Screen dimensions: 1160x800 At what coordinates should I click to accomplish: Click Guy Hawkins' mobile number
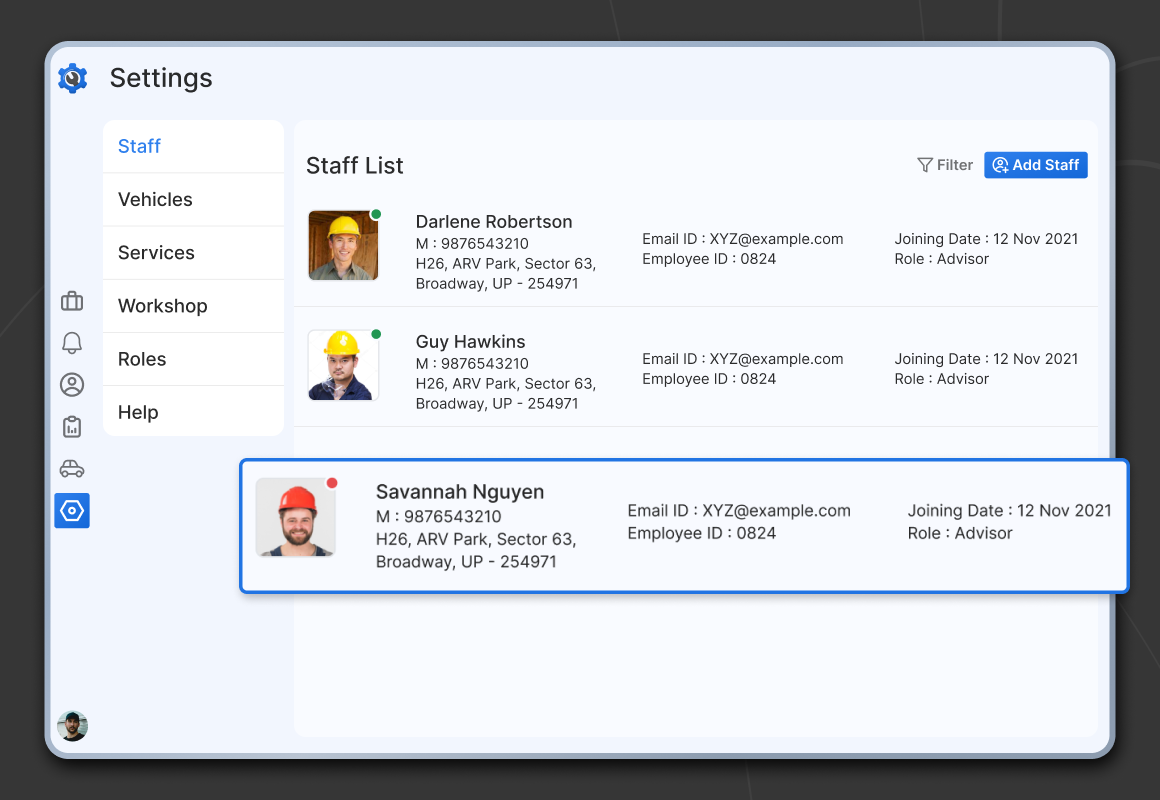(472, 363)
